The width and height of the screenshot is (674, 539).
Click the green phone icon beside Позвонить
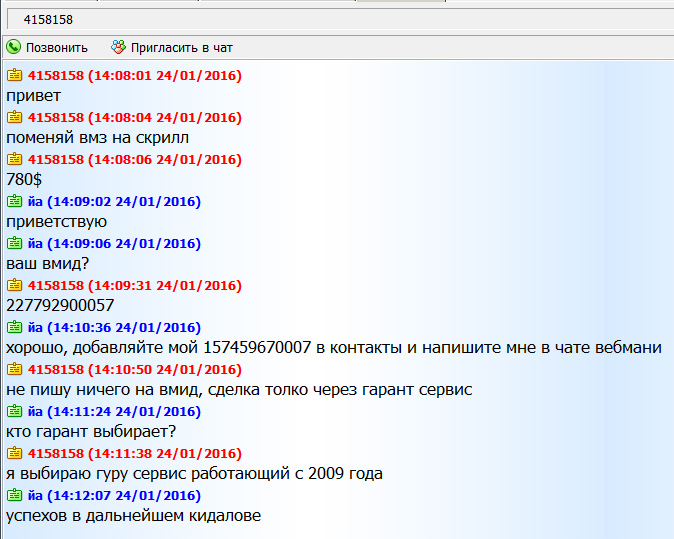click(x=14, y=47)
